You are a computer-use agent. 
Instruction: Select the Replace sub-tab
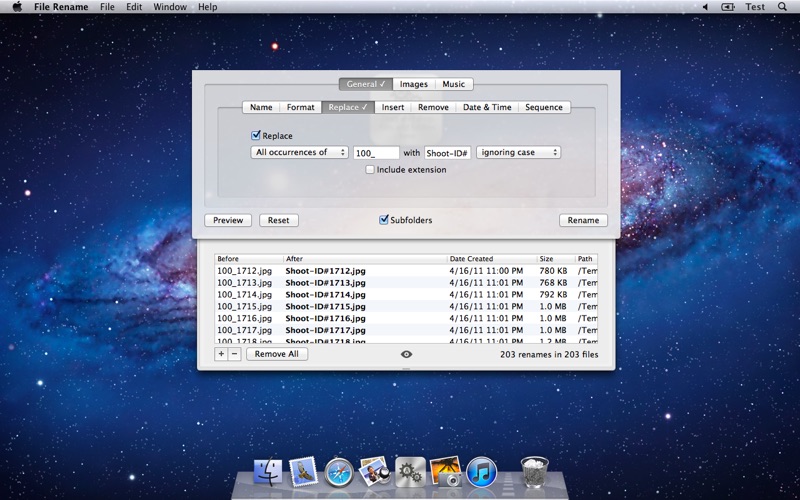click(348, 107)
